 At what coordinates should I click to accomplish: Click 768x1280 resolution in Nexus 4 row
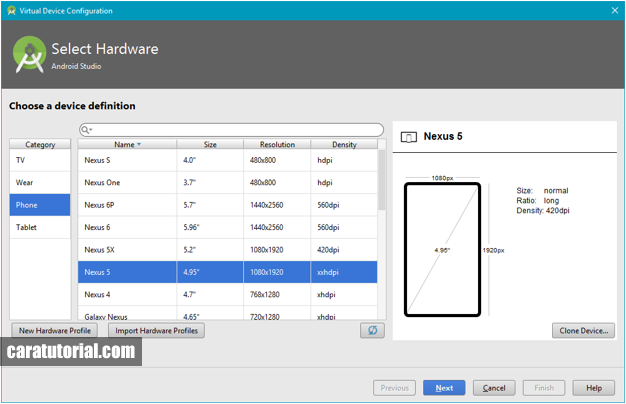[277, 295]
